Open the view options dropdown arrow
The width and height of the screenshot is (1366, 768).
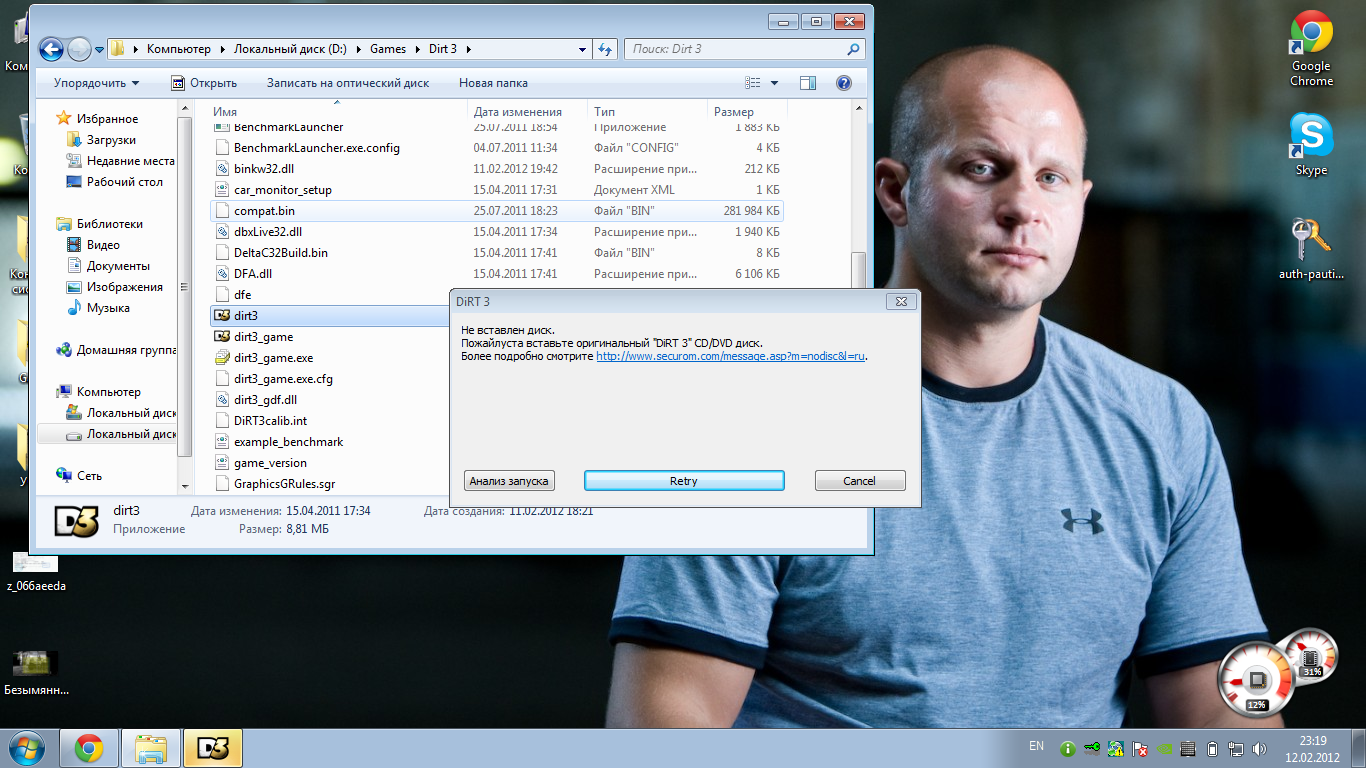[x=774, y=83]
